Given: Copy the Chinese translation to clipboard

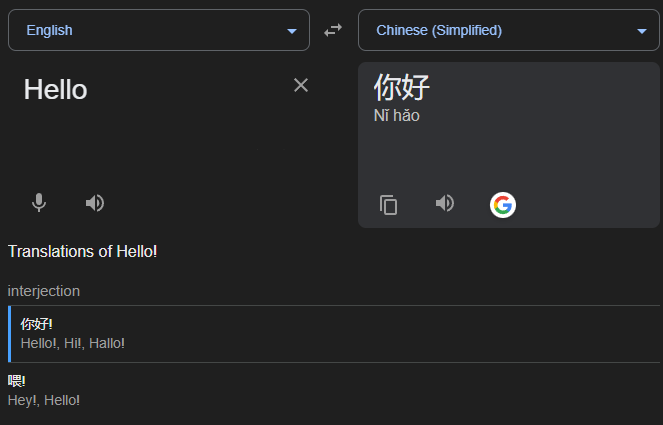Looking at the screenshot, I should point(389,205).
